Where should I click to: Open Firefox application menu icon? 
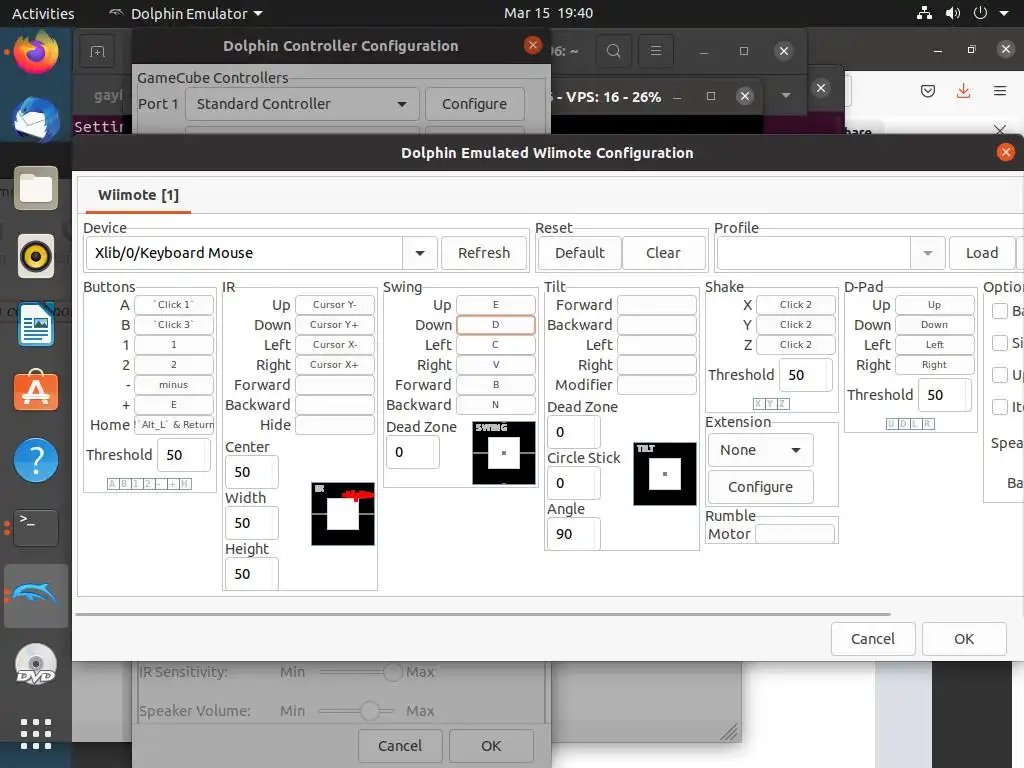point(1000,91)
